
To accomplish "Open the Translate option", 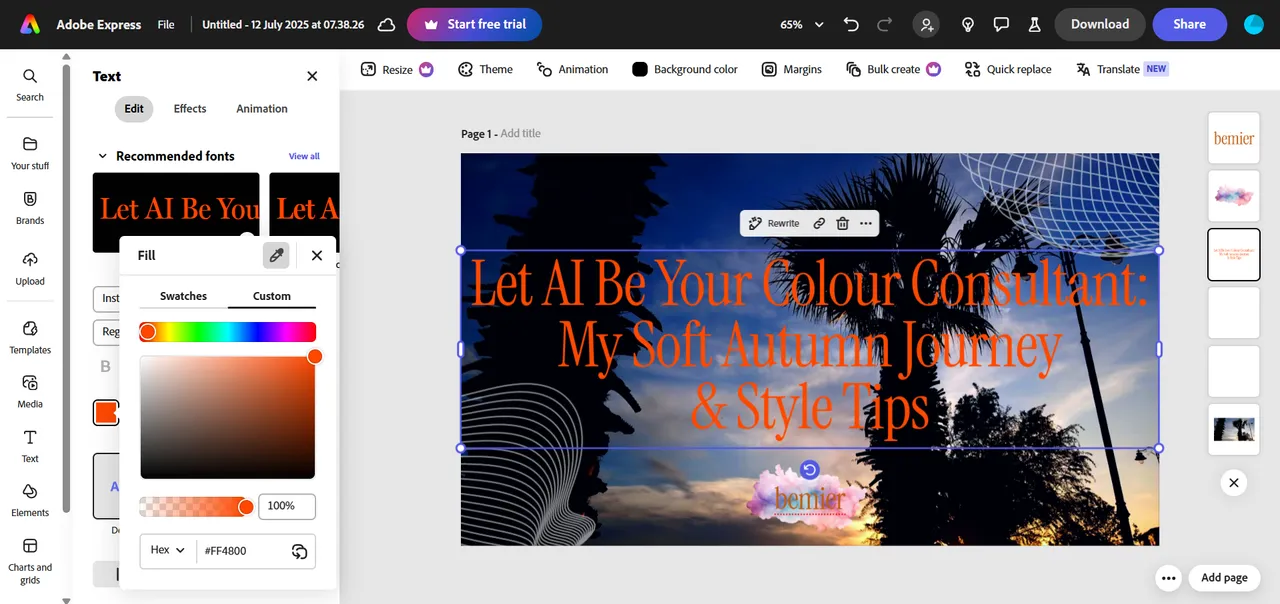I will click(x=1122, y=69).
